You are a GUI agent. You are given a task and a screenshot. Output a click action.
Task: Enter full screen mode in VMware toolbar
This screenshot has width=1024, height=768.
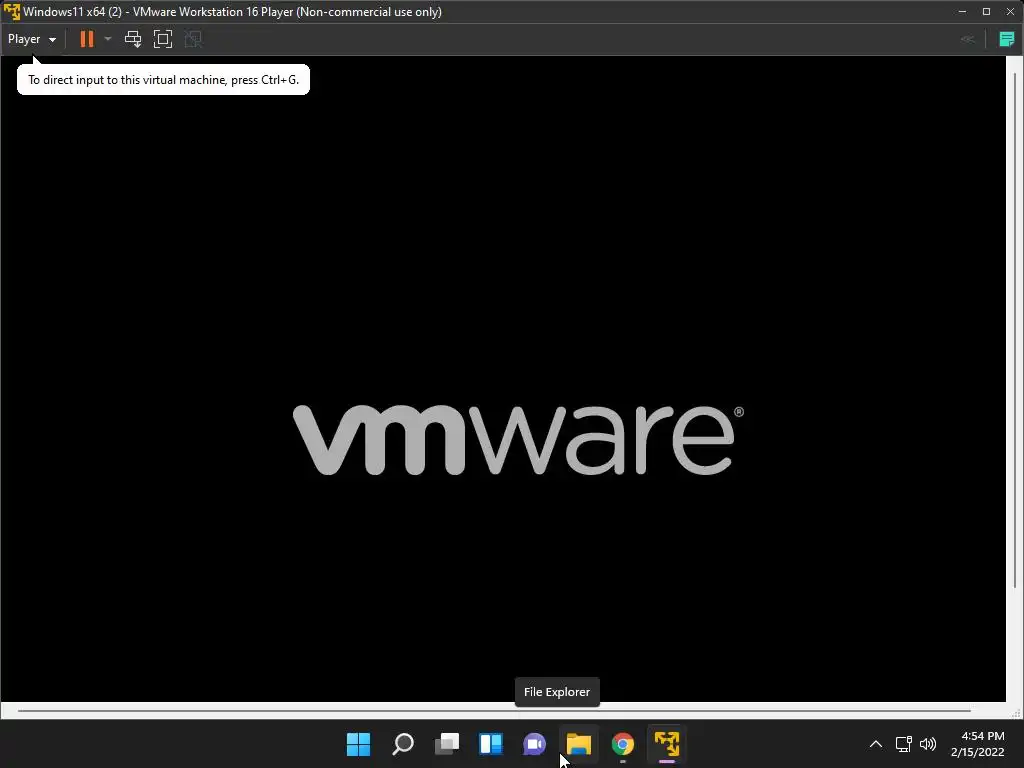point(163,39)
